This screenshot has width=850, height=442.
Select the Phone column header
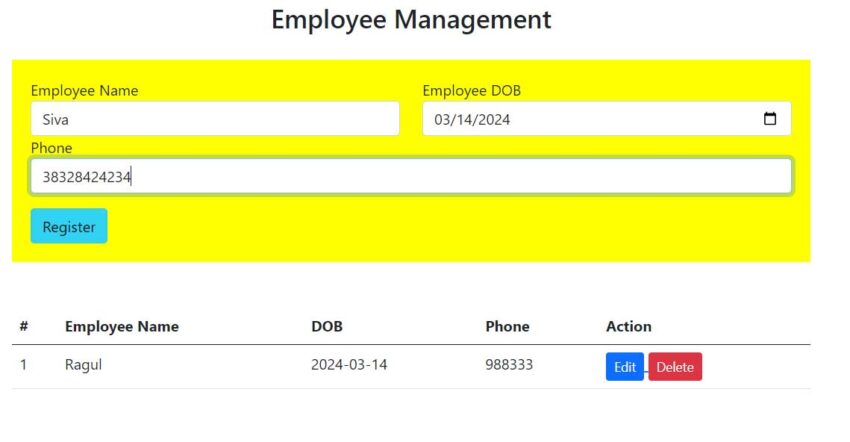click(507, 326)
